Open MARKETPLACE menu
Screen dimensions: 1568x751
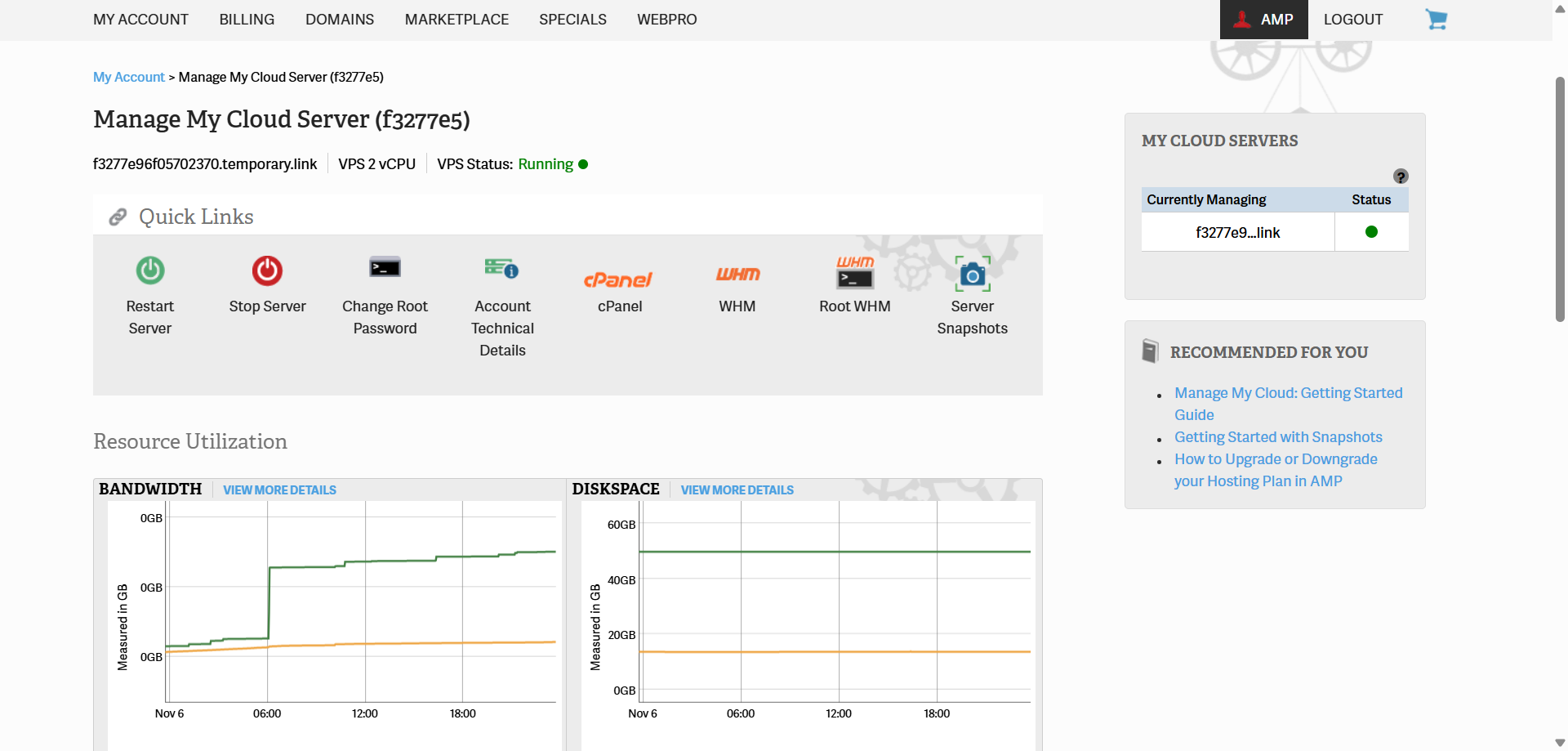pos(457,20)
